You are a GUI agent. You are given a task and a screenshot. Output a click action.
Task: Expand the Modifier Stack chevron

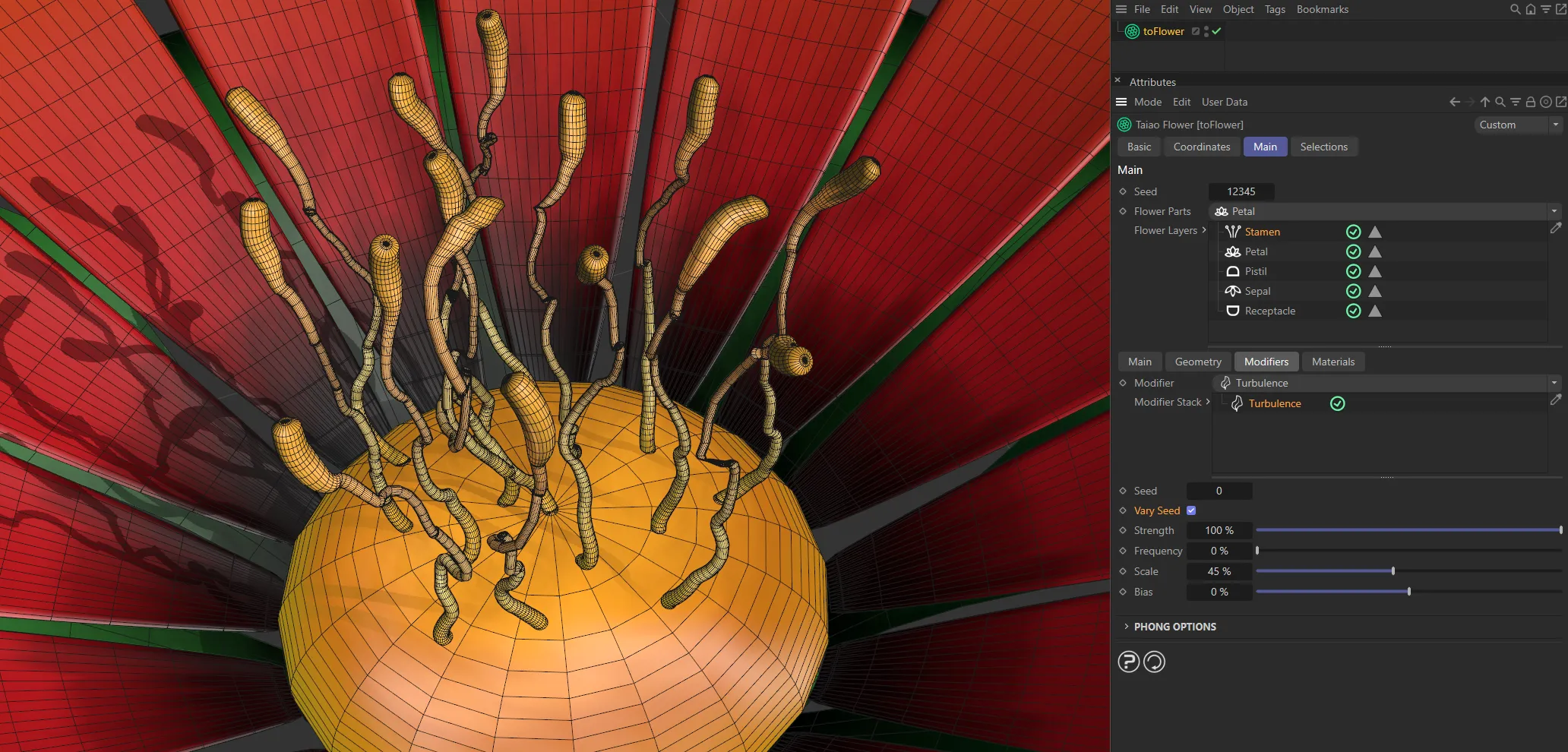point(1207,402)
